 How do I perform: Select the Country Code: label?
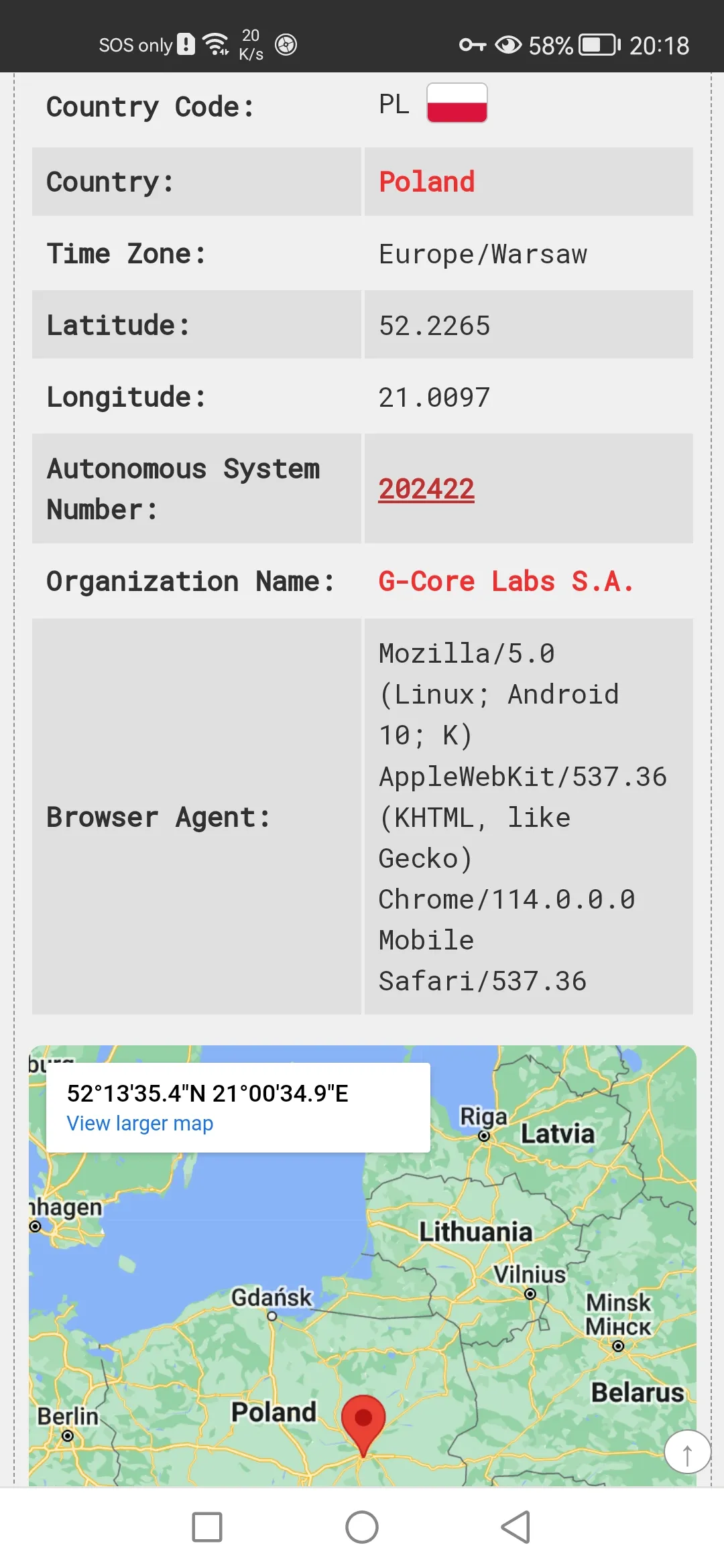point(150,107)
